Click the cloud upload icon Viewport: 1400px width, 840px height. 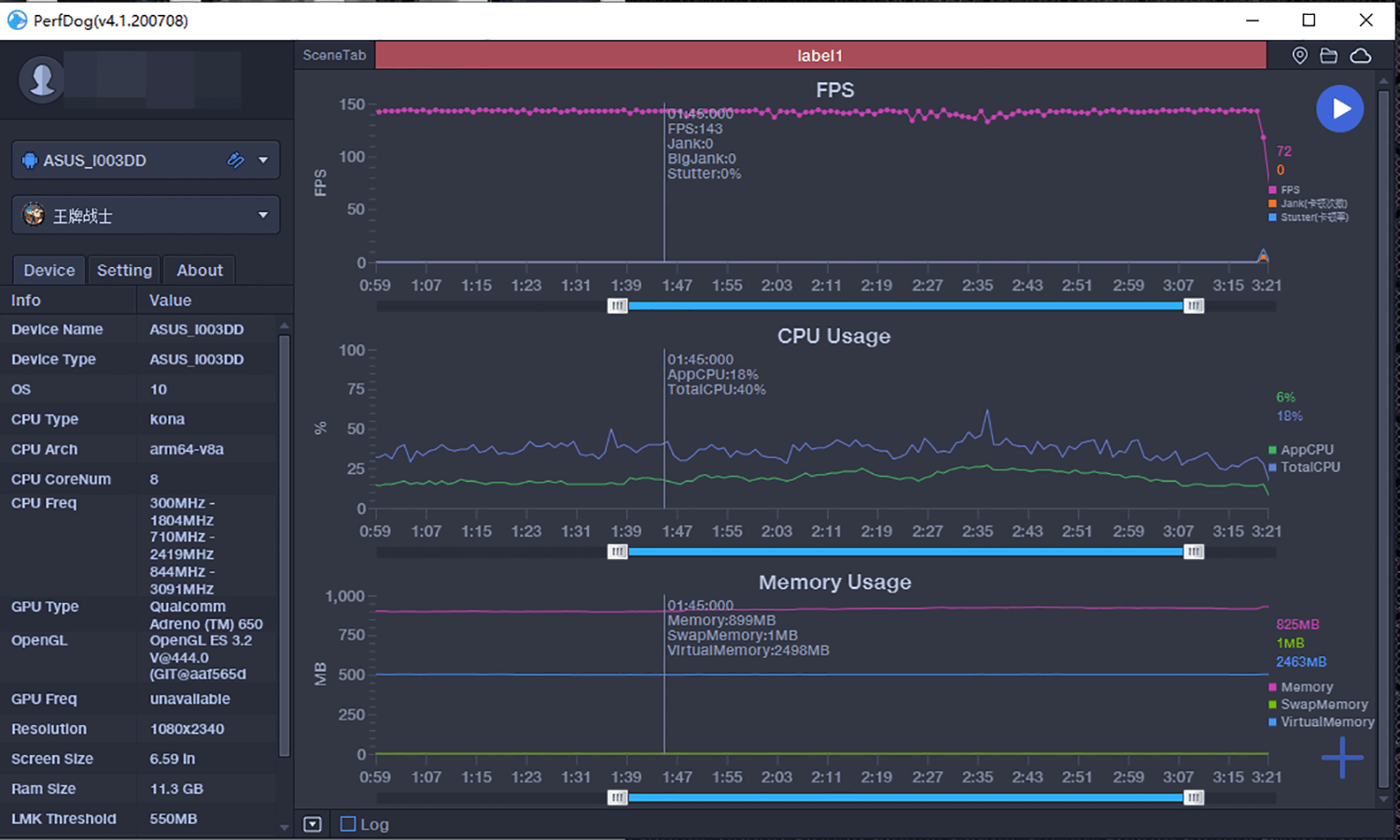(1361, 56)
